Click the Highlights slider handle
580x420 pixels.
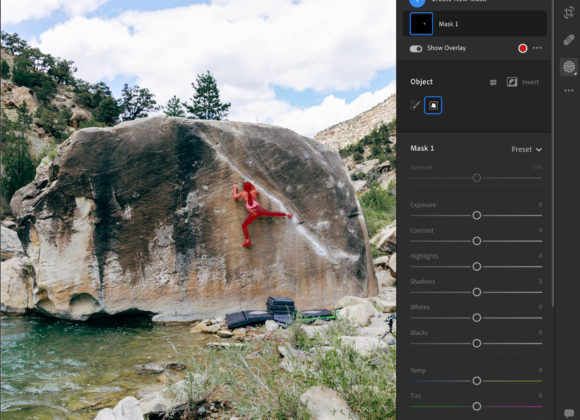477,266
